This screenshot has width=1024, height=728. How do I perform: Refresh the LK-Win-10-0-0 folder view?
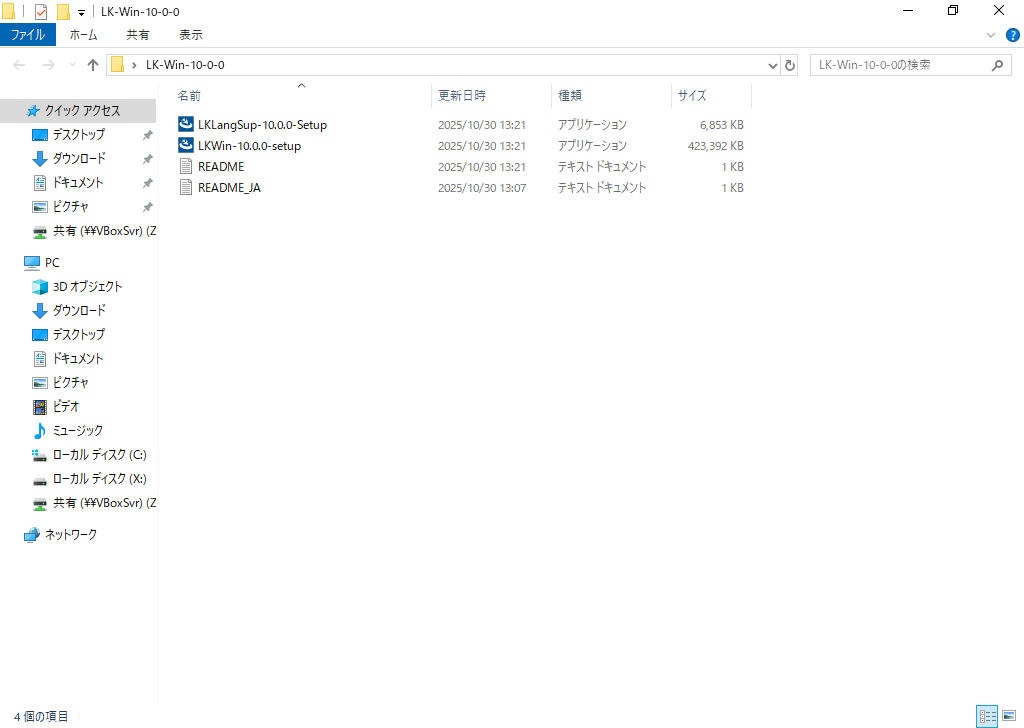(x=790, y=65)
